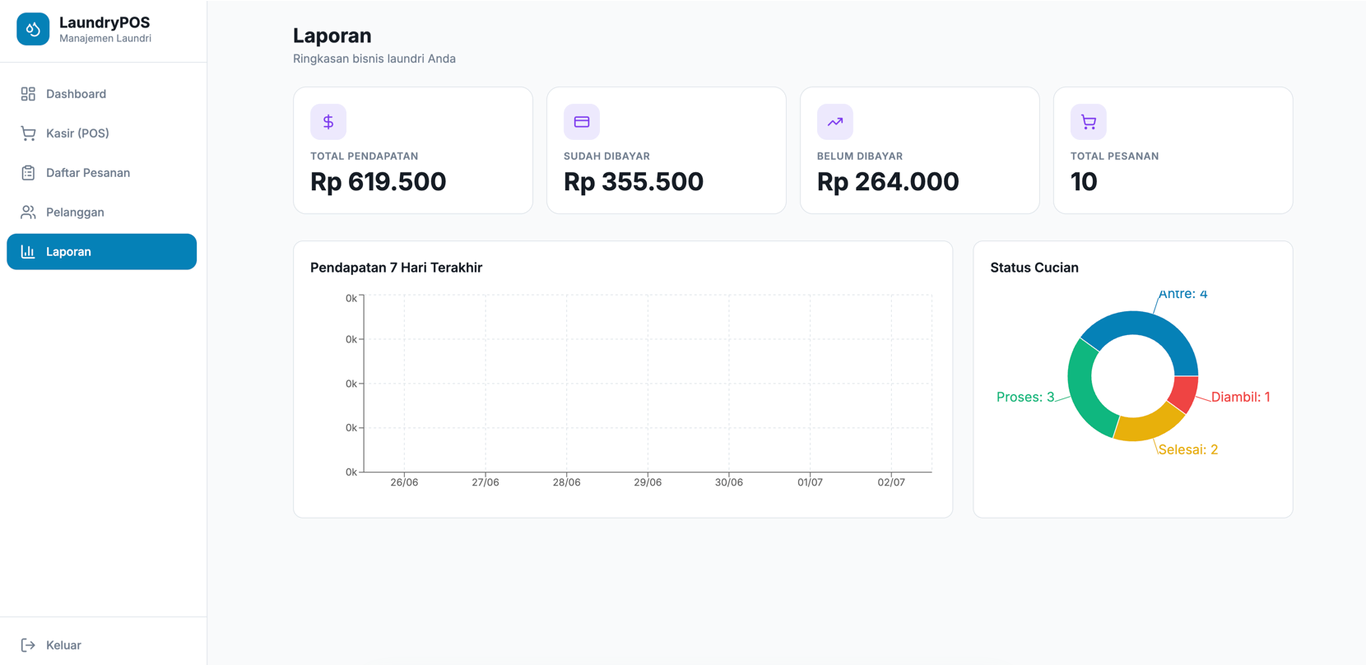The height and width of the screenshot is (665, 1366).
Task: Click the cart icon on Total Pesanan card
Action: click(1089, 122)
